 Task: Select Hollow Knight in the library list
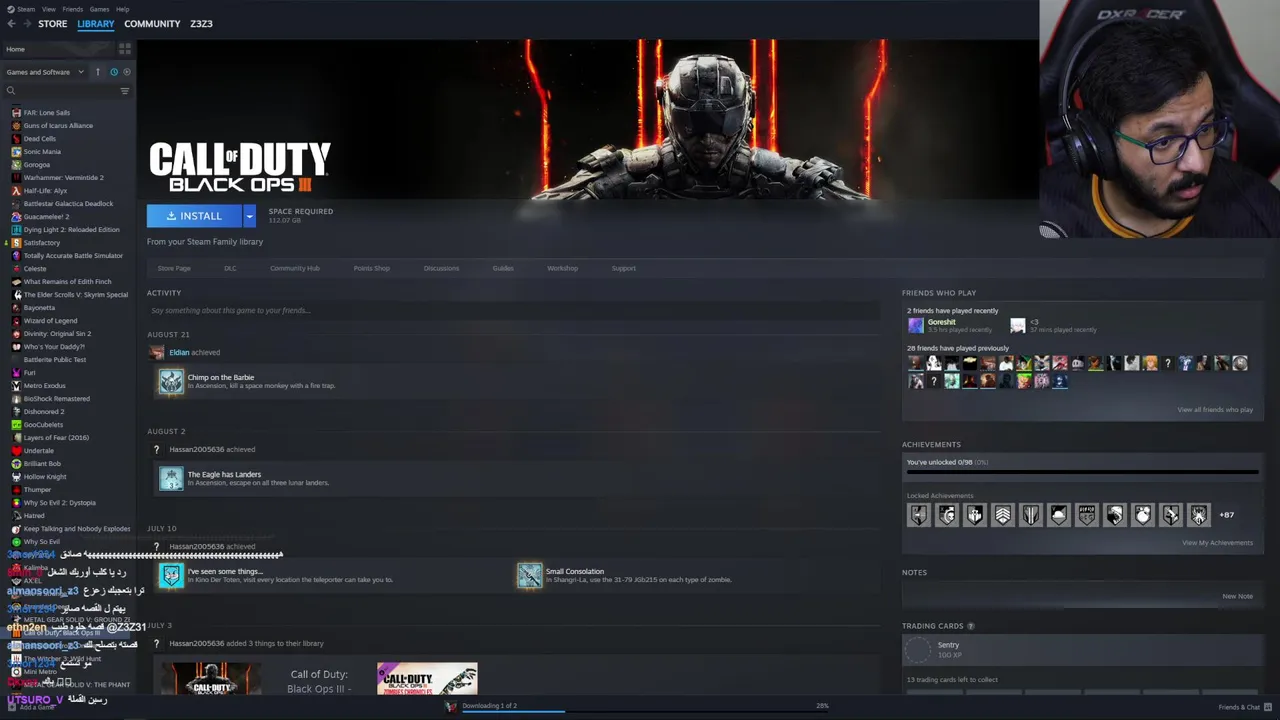44,477
